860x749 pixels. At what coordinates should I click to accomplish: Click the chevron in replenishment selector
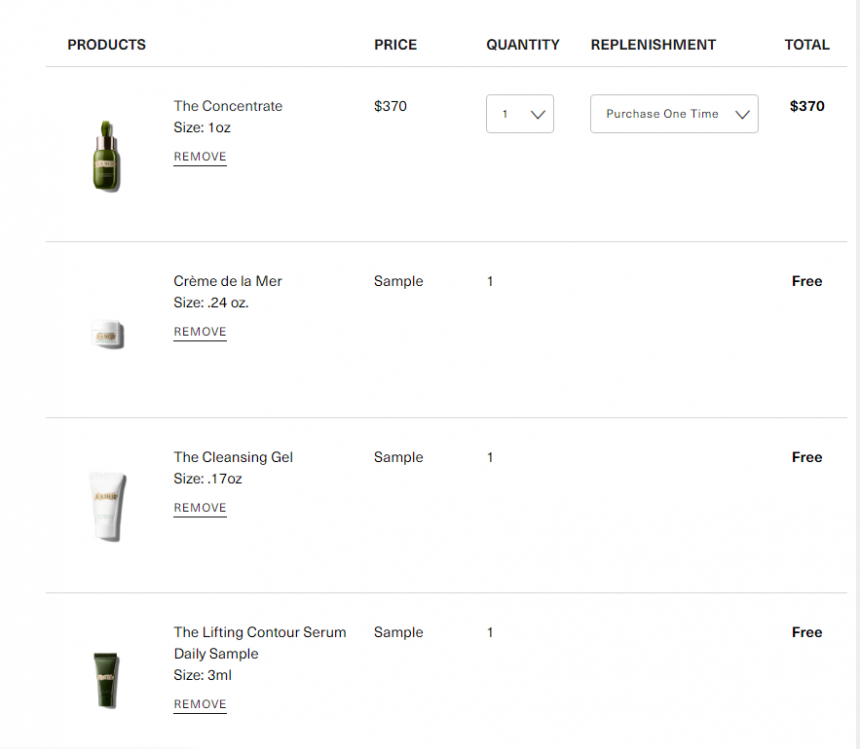click(x=743, y=115)
